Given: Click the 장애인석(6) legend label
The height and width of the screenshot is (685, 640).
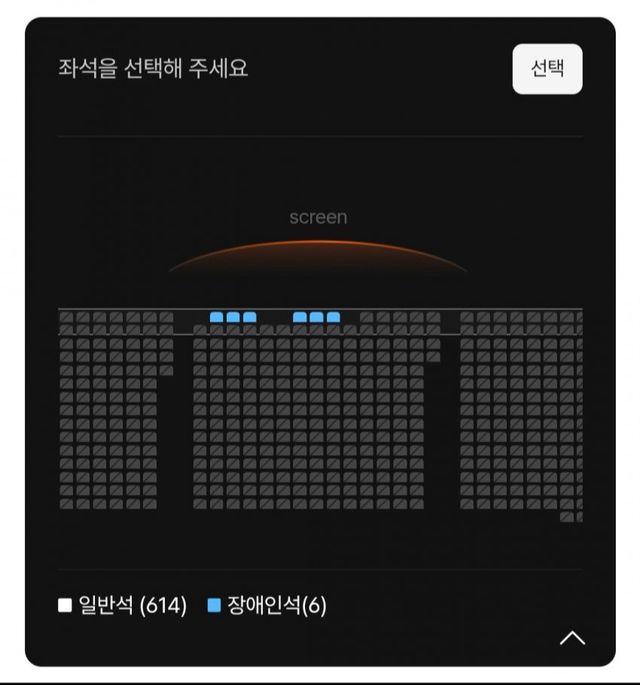Looking at the screenshot, I should coord(277,605).
